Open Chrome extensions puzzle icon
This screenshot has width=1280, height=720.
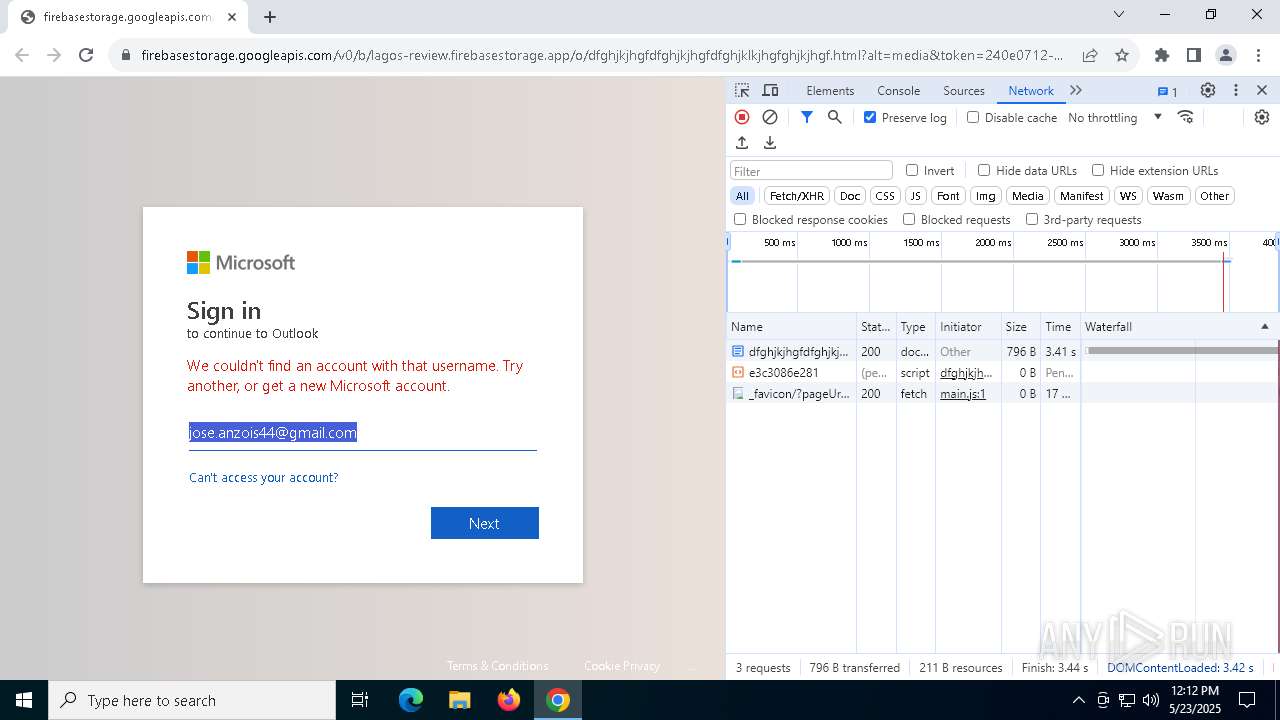pyautogui.click(x=1161, y=55)
